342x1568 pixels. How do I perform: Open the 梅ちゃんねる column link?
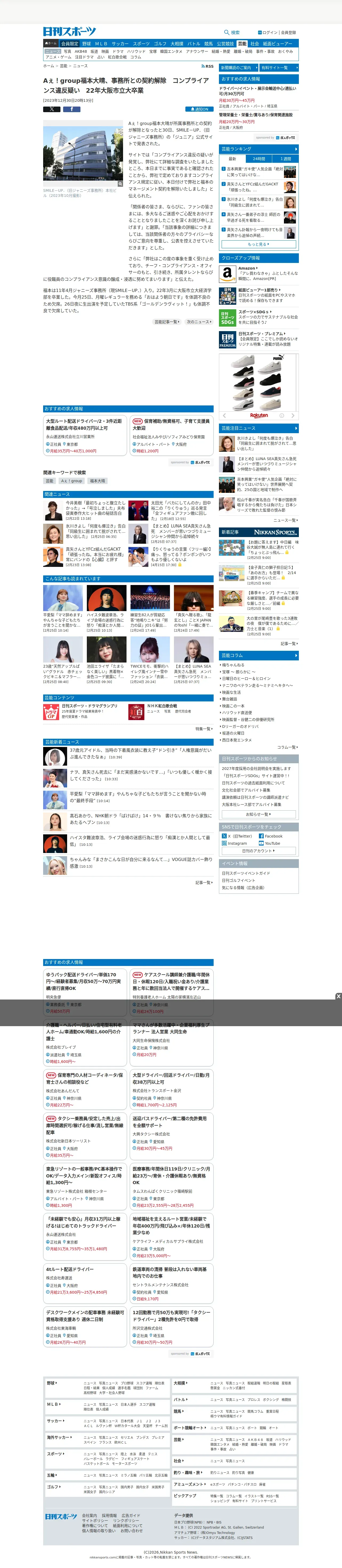[233, 665]
